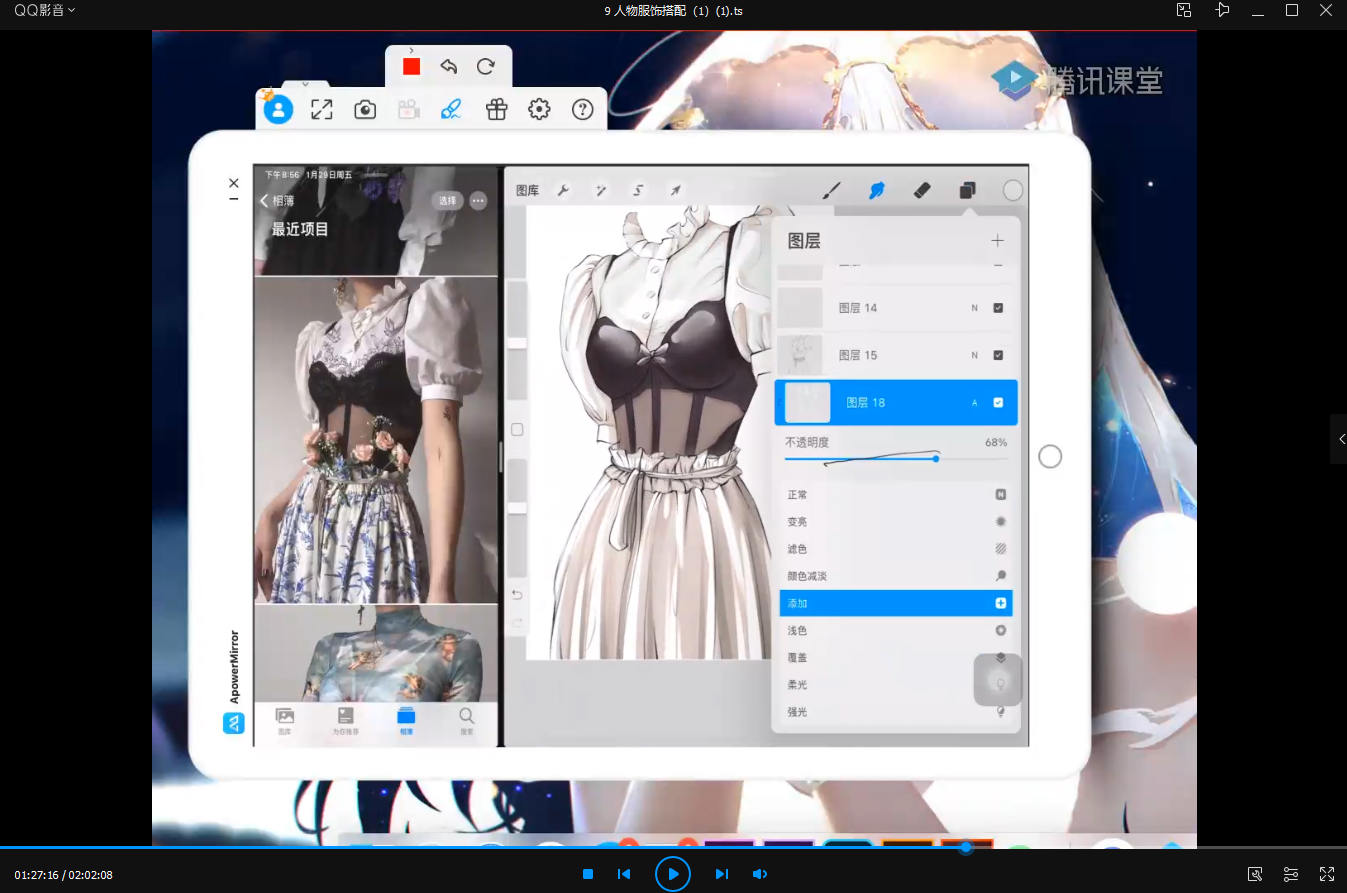Screen dimensions: 1347x893
Task: Uncheck the visibility box for 图层 18
Action: (998, 402)
